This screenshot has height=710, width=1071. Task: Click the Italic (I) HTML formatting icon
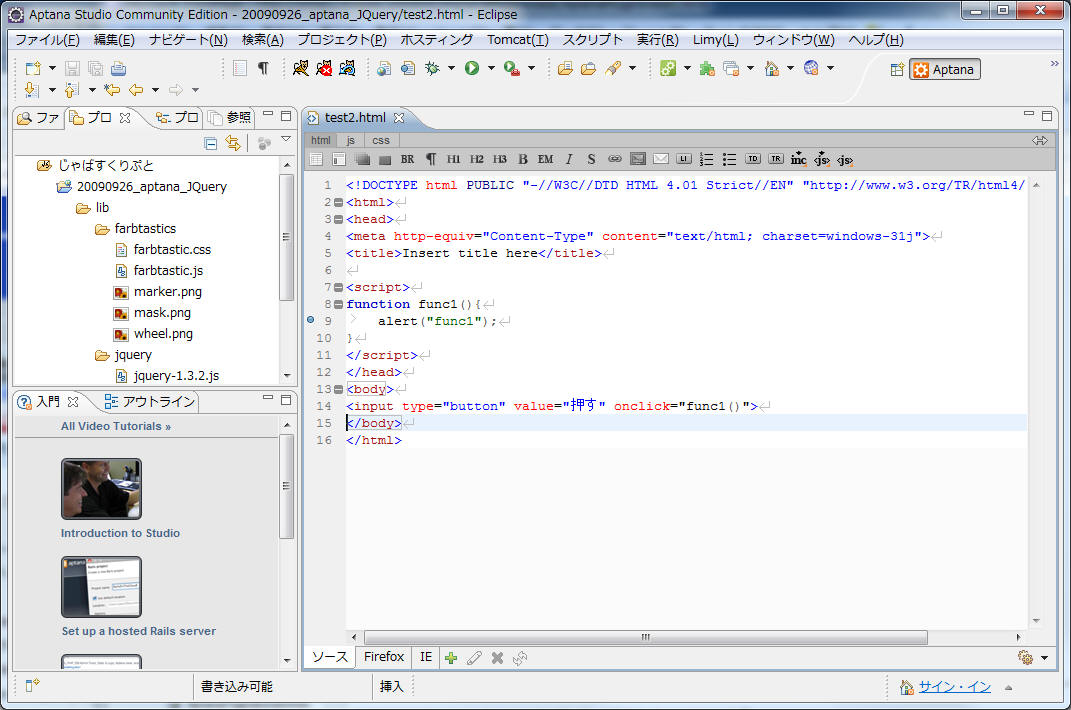point(568,159)
